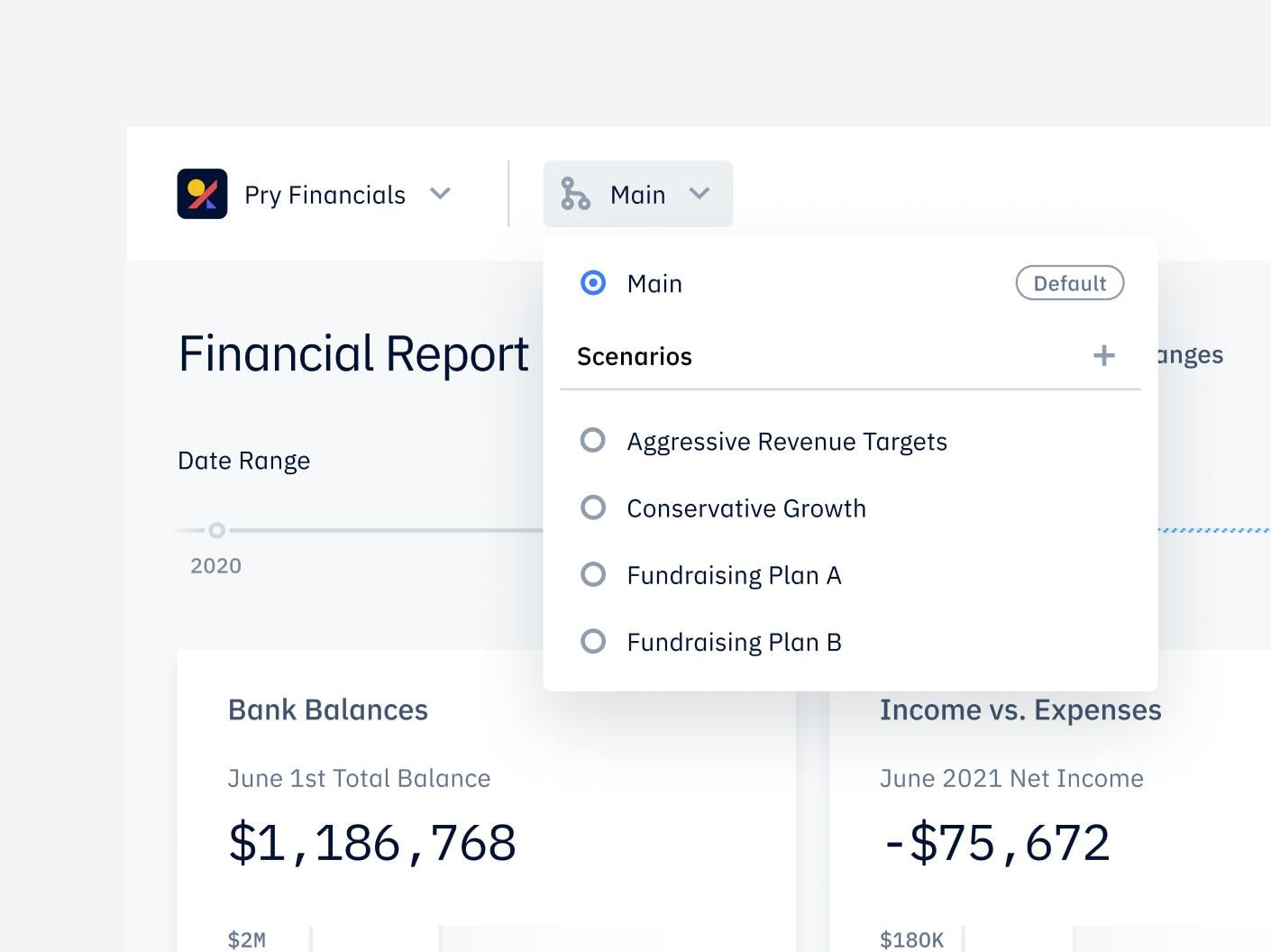Click the $1,186,768 total balance figure

(x=372, y=843)
